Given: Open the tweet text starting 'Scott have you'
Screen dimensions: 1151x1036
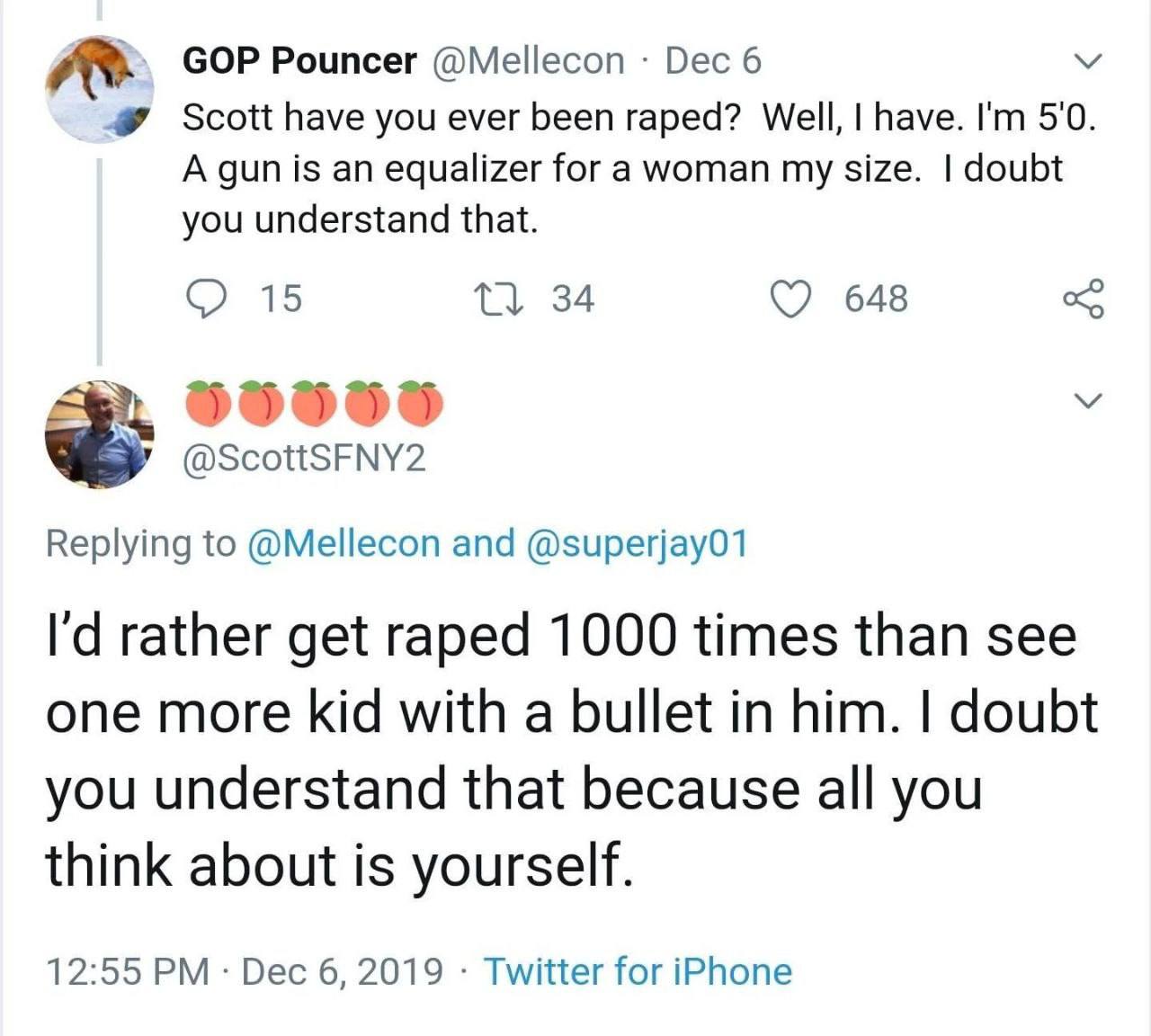Looking at the screenshot, I should pos(629,168).
